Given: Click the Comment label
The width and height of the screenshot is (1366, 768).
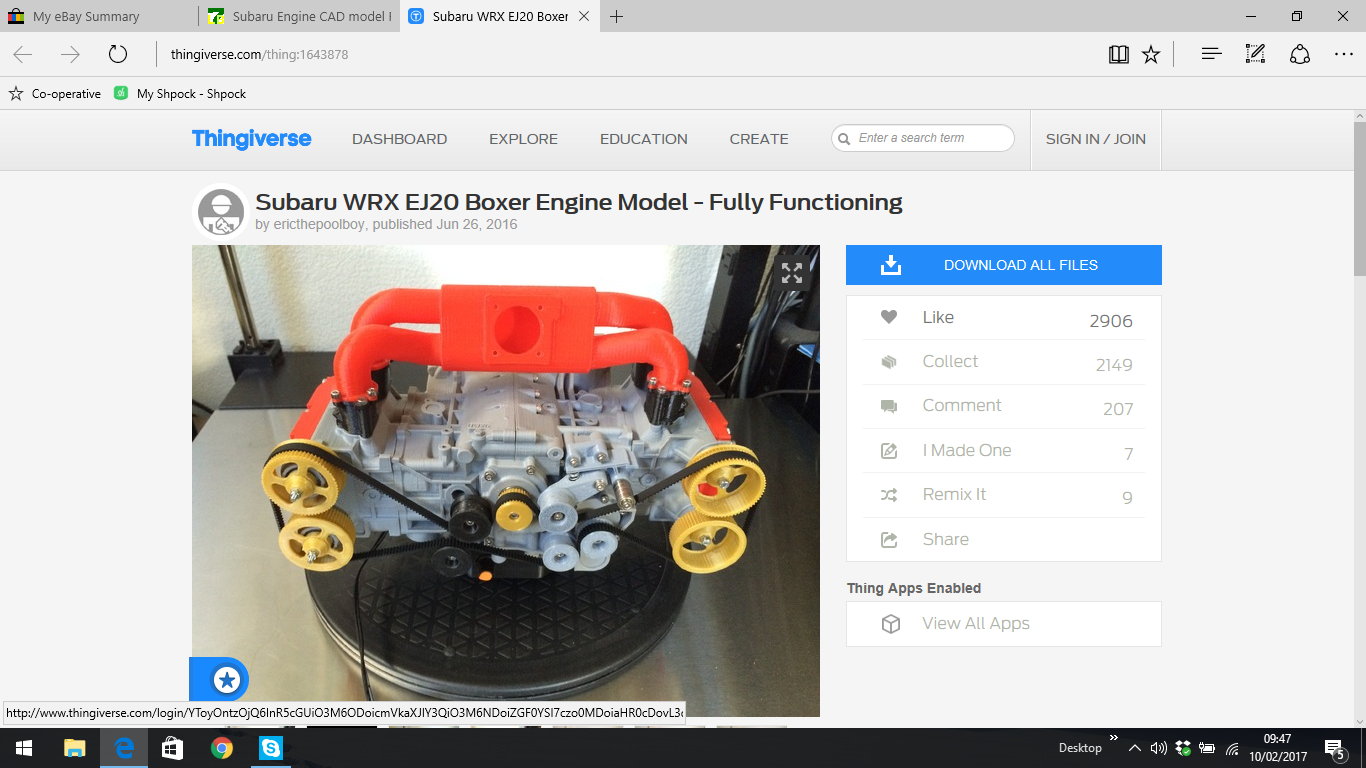Looking at the screenshot, I should point(962,405).
